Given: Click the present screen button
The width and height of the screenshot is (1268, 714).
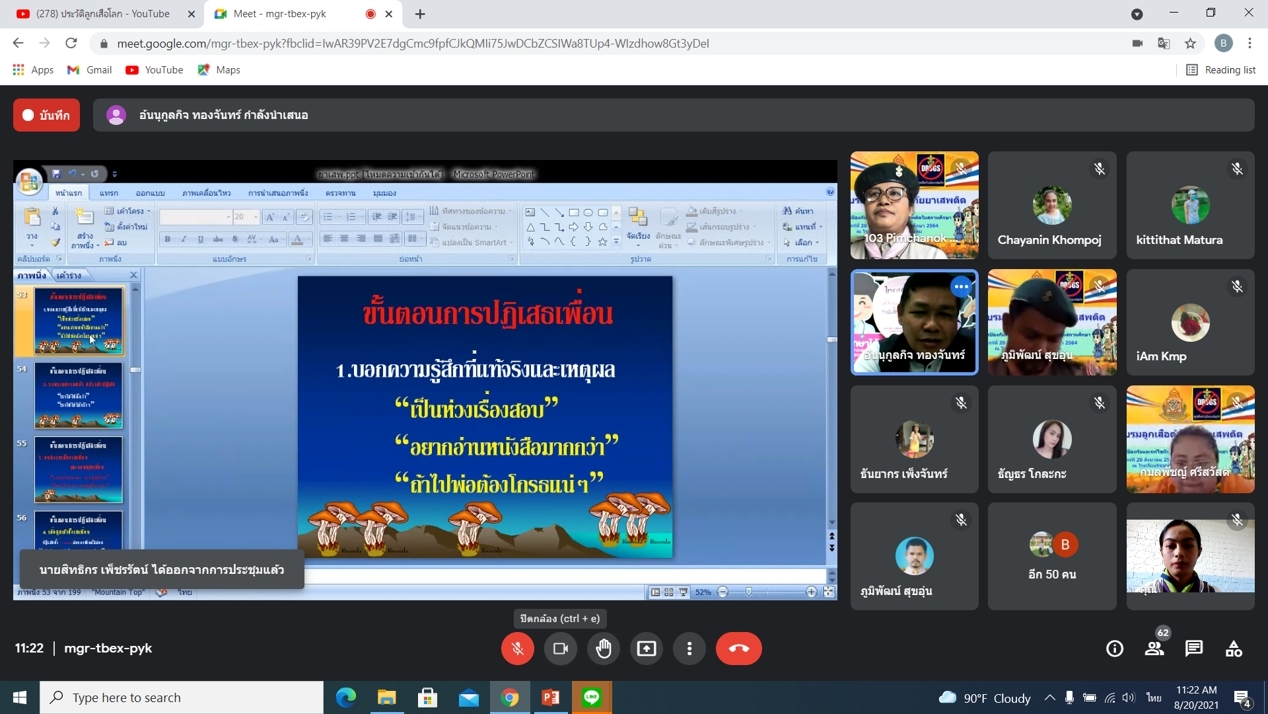Looking at the screenshot, I should pos(647,648).
